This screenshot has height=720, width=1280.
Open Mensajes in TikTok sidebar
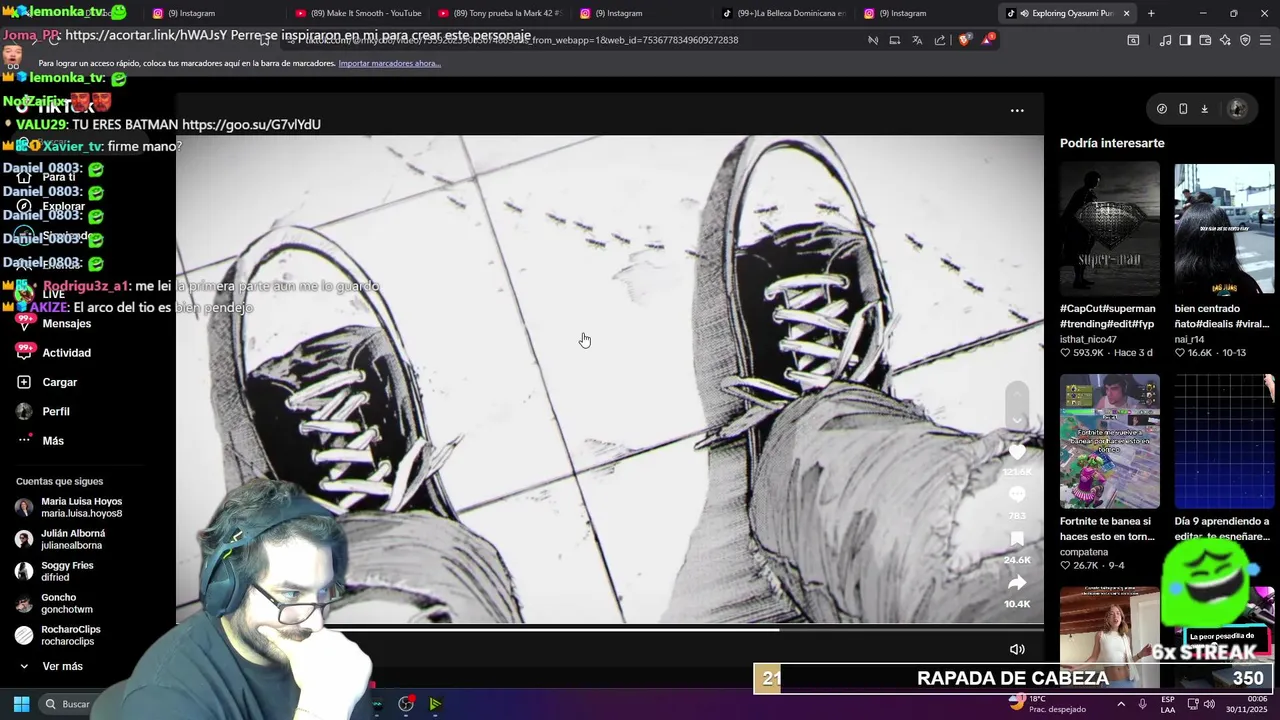[x=53, y=324]
